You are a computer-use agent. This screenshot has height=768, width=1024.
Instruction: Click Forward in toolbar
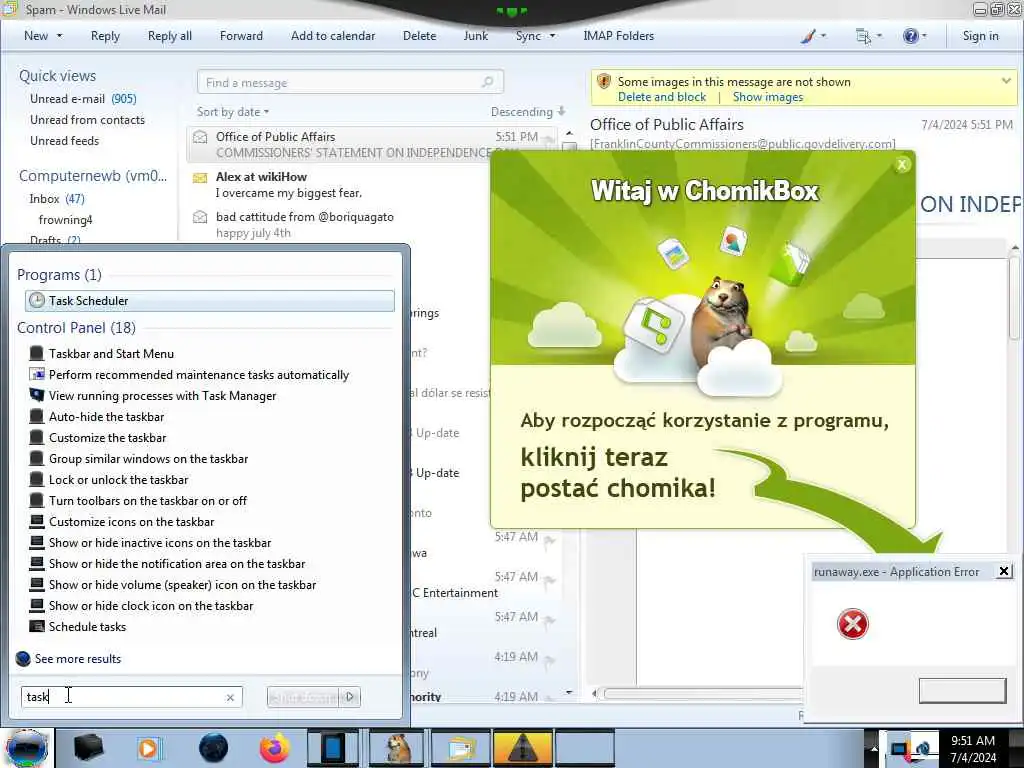tap(241, 36)
